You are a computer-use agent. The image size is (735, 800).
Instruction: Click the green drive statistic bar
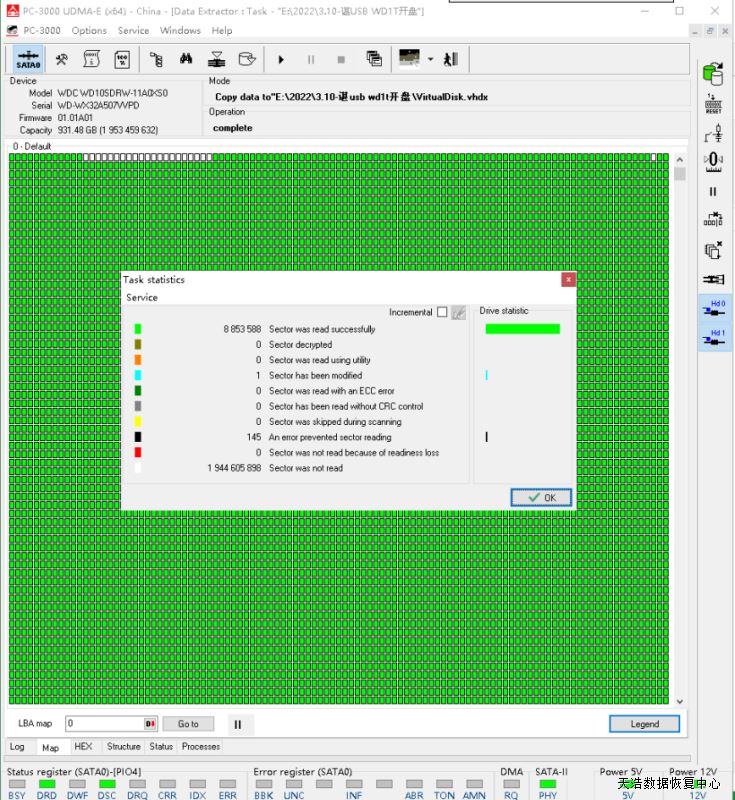[x=522, y=329]
